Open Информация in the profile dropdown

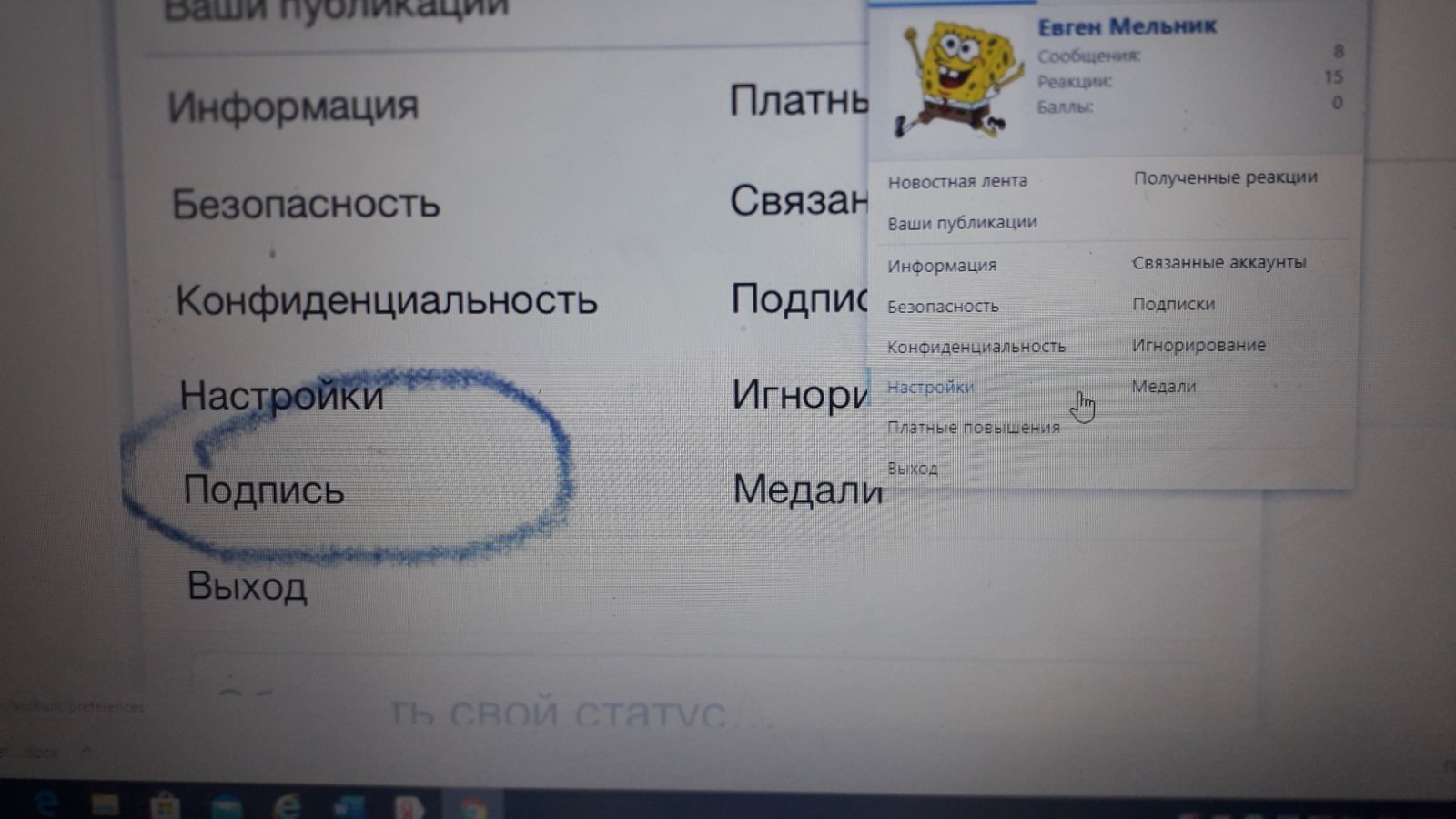click(x=942, y=266)
